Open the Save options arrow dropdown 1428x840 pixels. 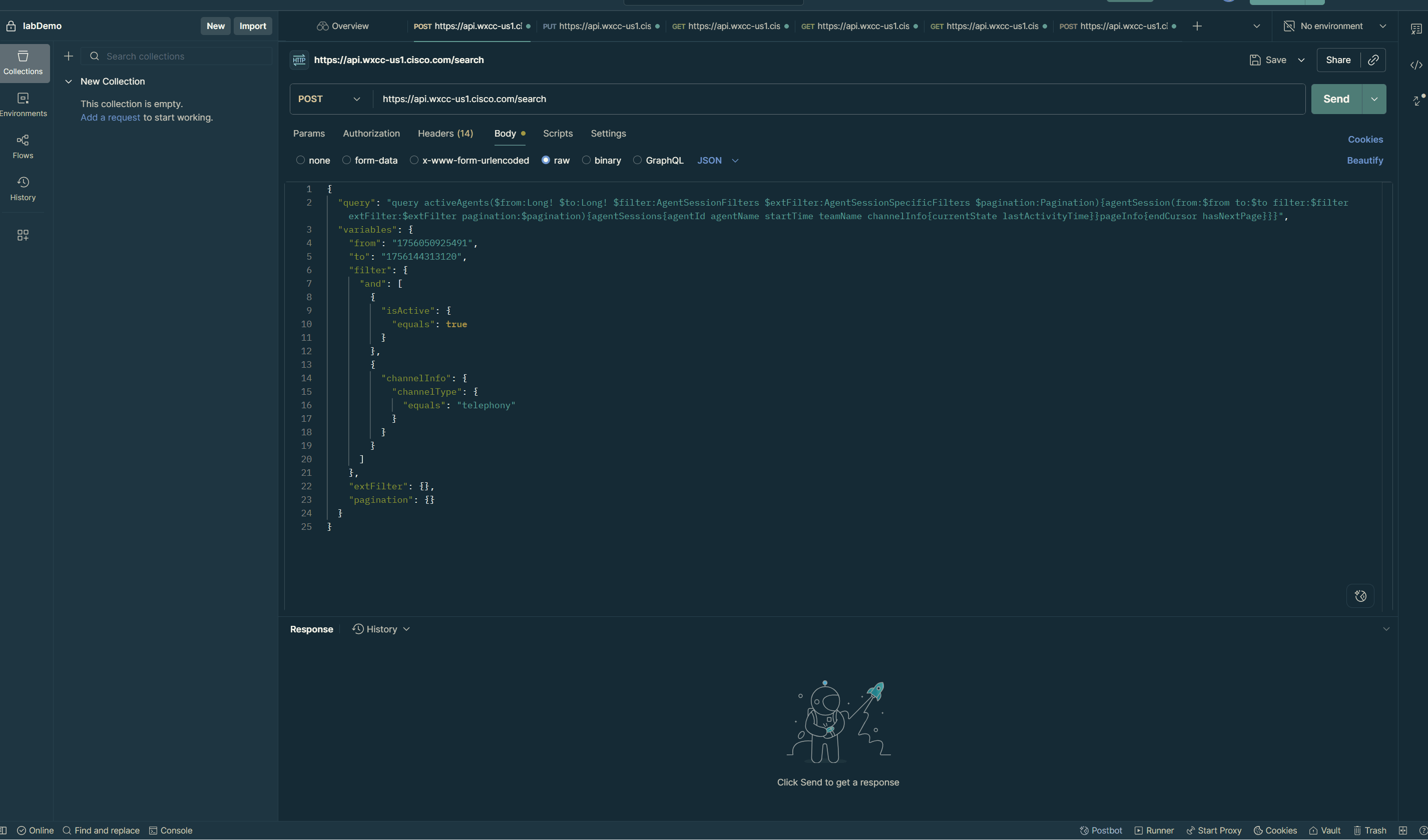point(1301,60)
